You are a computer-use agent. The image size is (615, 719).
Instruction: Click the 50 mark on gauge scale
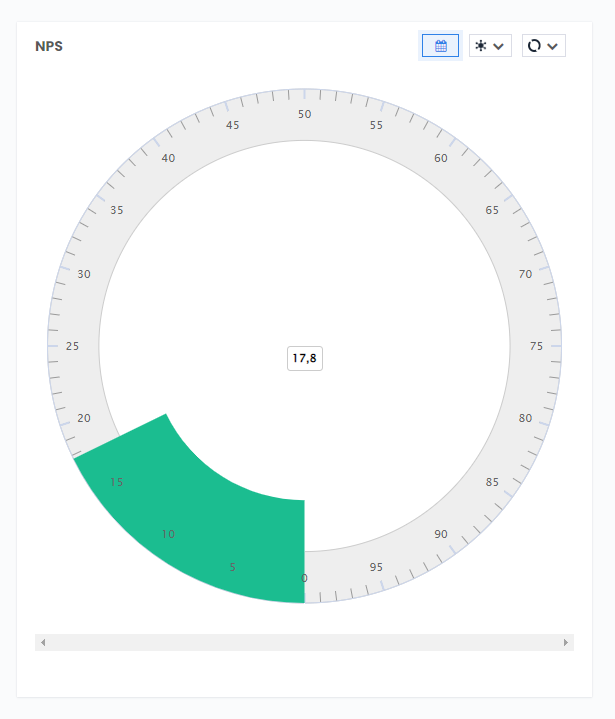coord(305,114)
